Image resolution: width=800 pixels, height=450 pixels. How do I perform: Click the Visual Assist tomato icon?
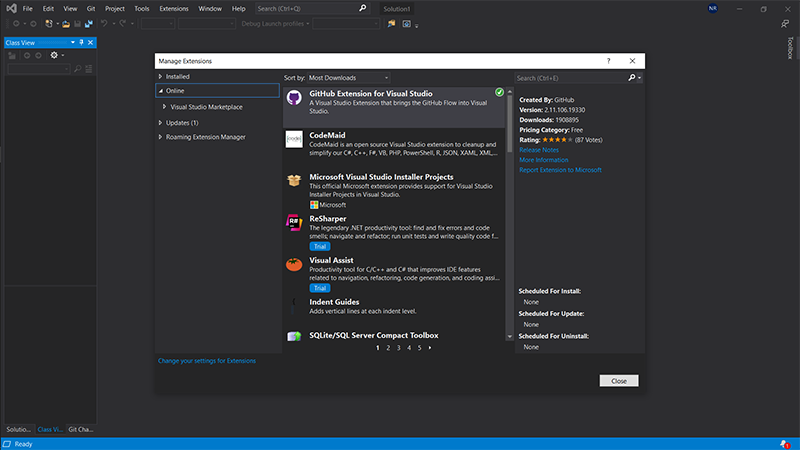[x=294, y=264]
